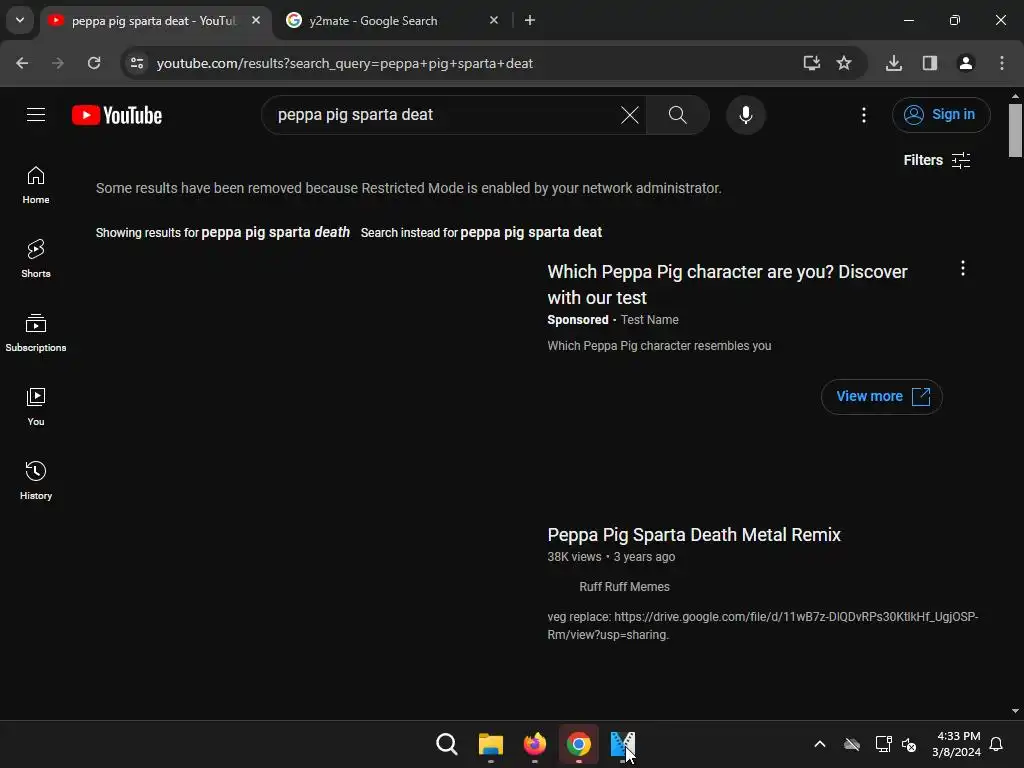Click the browser forward arrow
This screenshot has width=1024, height=768.
pyautogui.click(x=58, y=63)
